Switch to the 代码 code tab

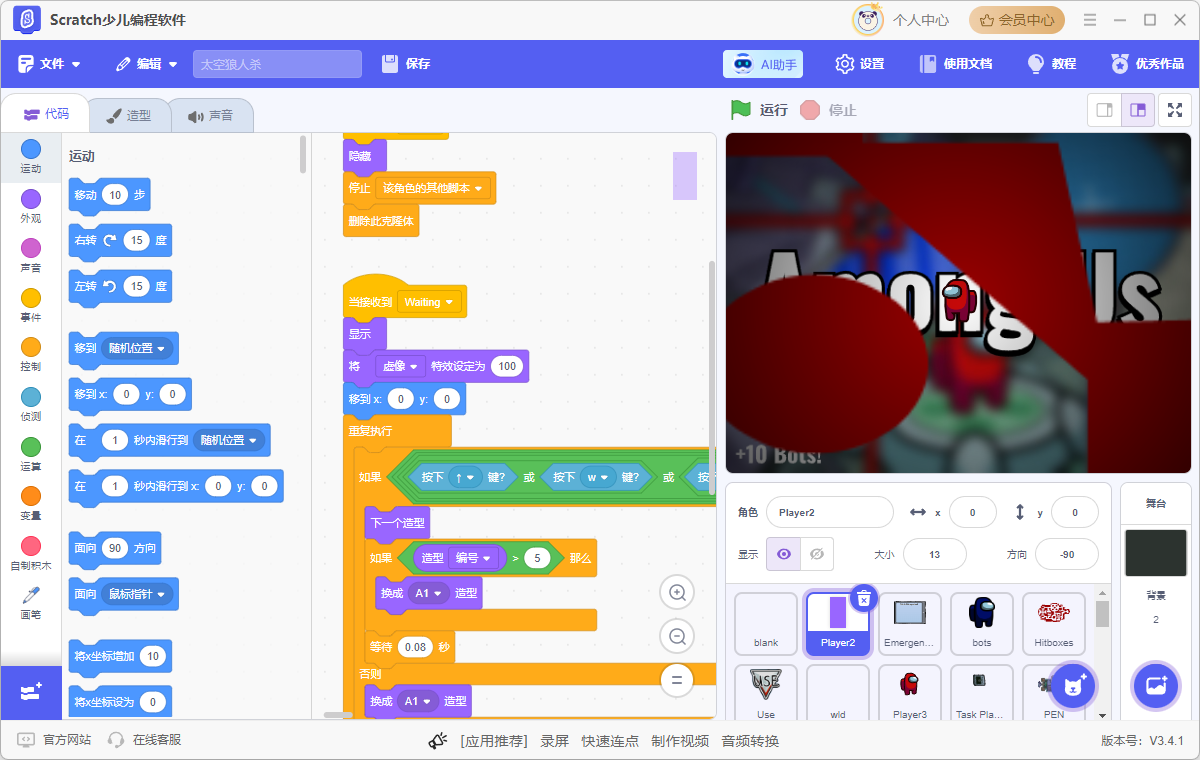click(46, 114)
